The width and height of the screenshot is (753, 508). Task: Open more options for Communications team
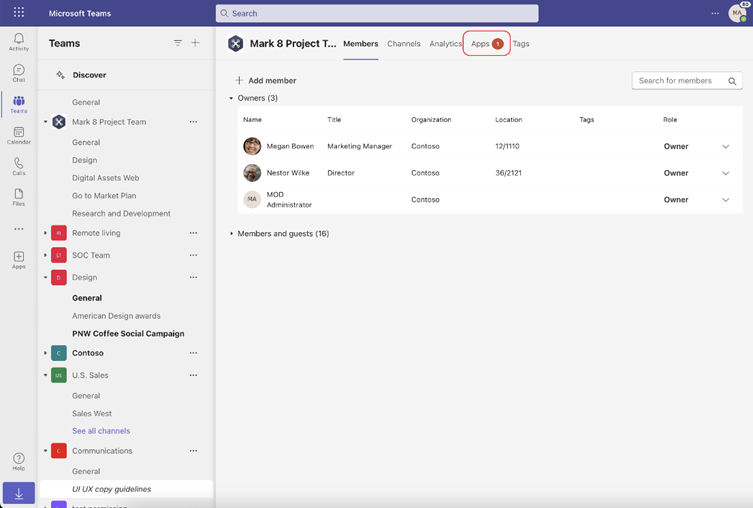[x=193, y=451]
